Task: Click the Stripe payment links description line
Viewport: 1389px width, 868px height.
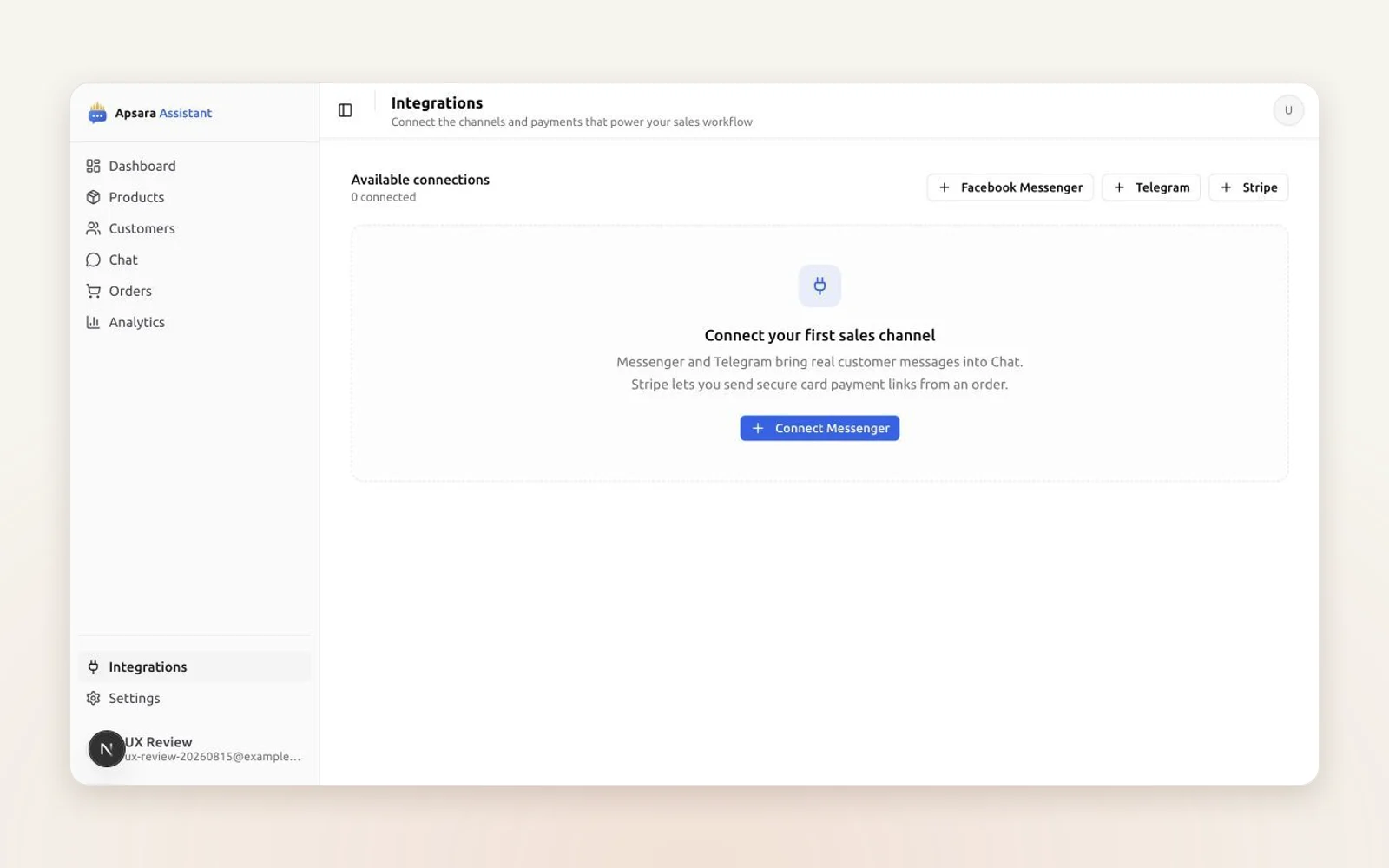Action: [x=820, y=385]
